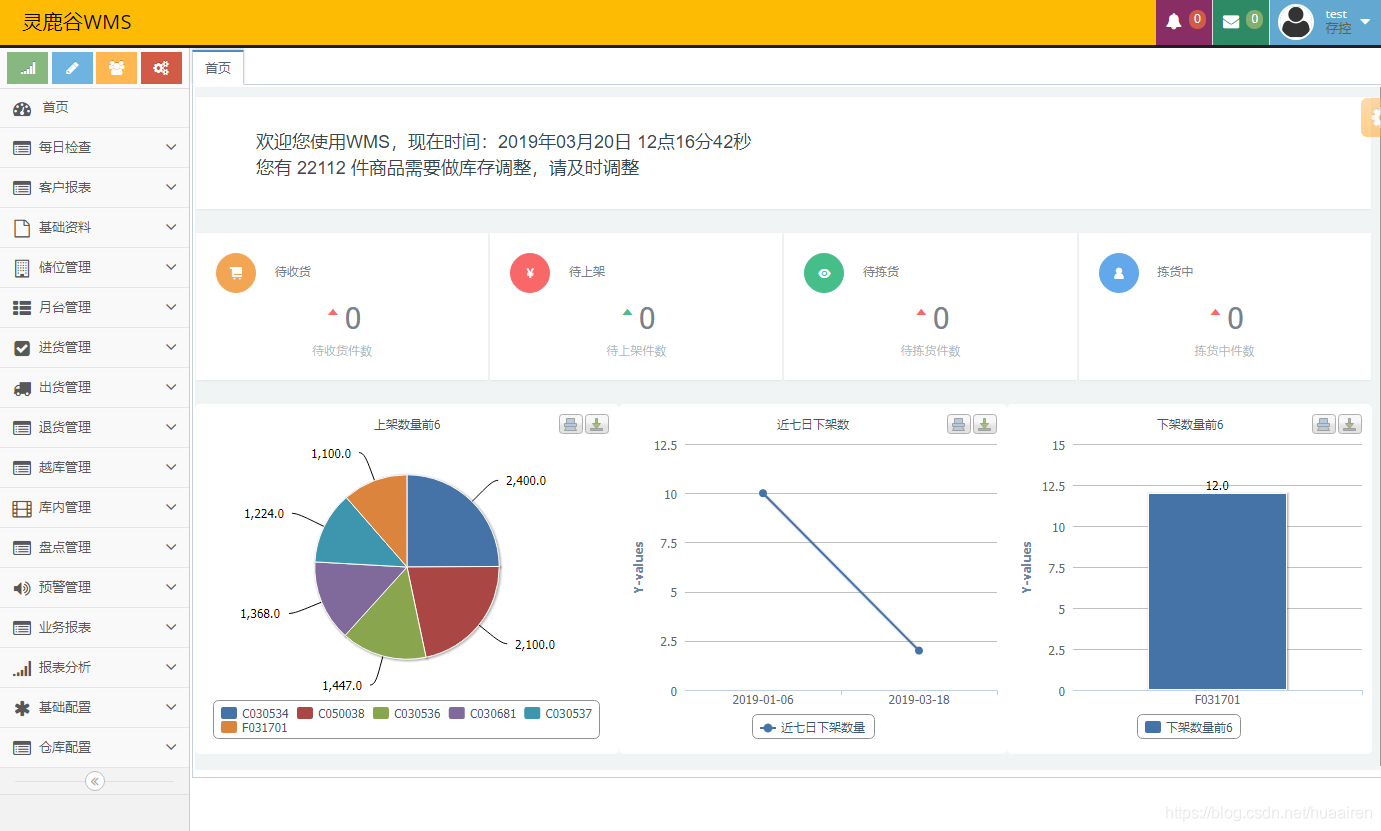Open the user profile avatar

coord(1294,22)
